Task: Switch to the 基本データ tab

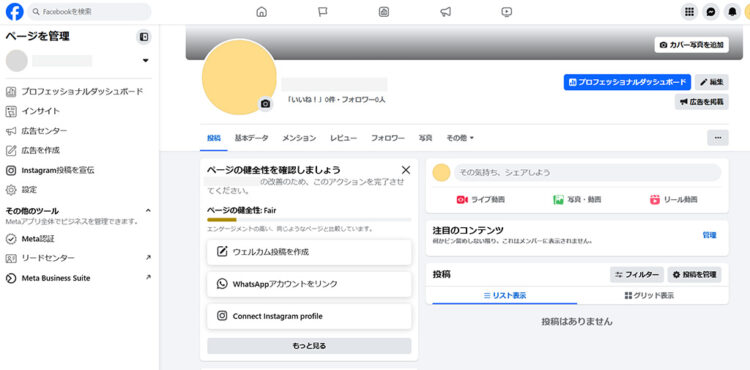Action: coord(251,138)
